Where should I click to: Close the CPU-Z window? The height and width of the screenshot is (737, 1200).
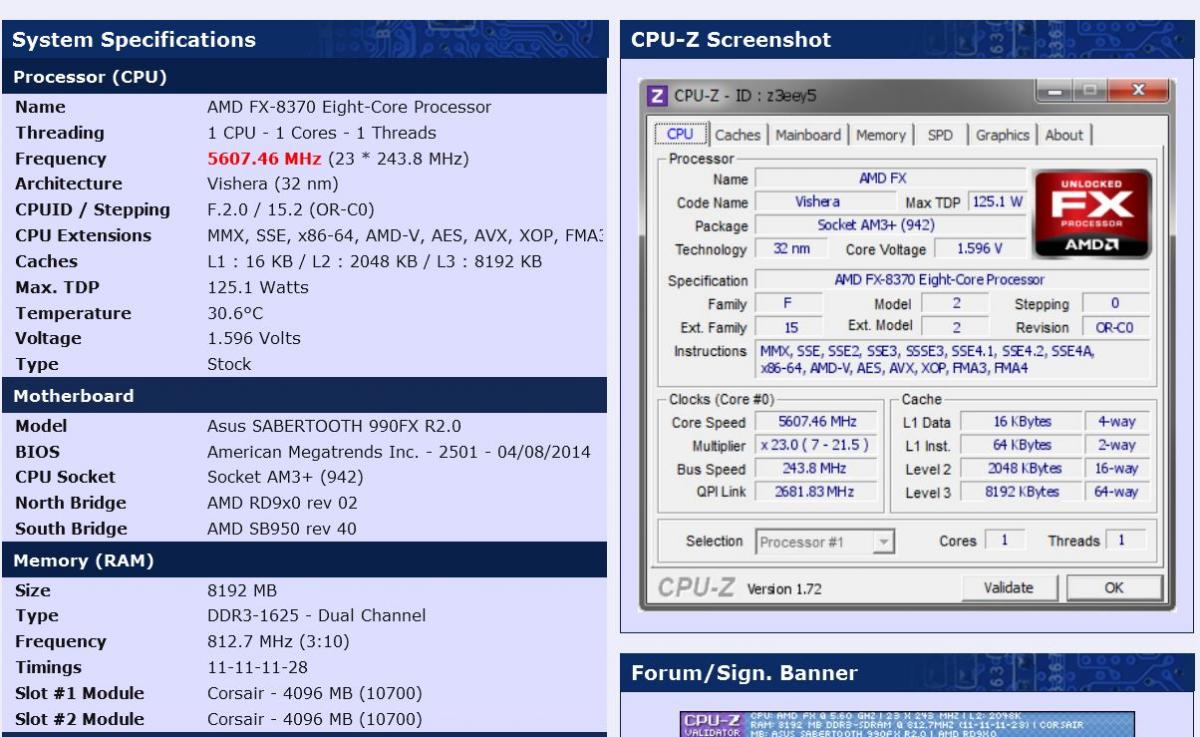(1136, 92)
